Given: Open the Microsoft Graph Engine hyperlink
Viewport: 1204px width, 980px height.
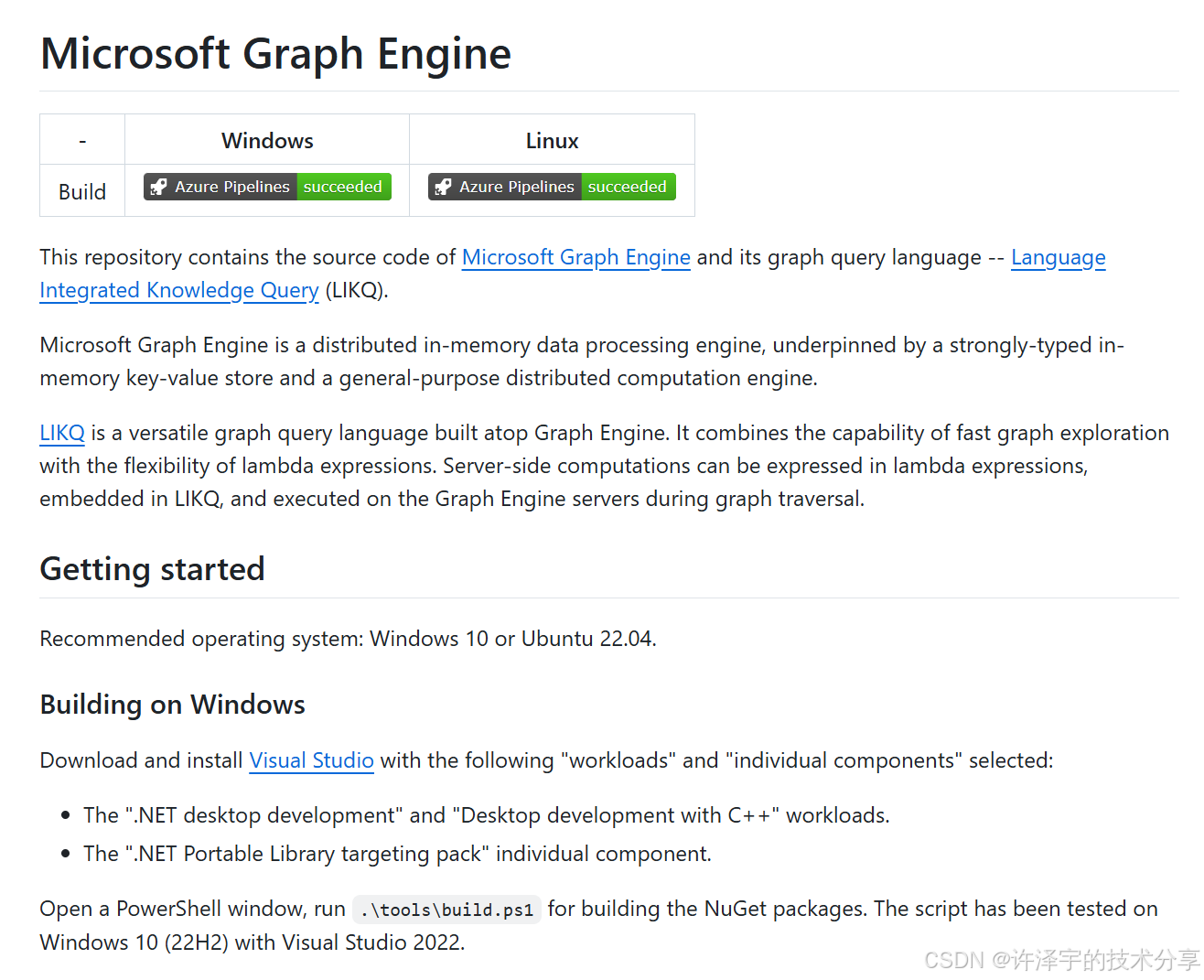Looking at the screenshot, I should [576, 257].
